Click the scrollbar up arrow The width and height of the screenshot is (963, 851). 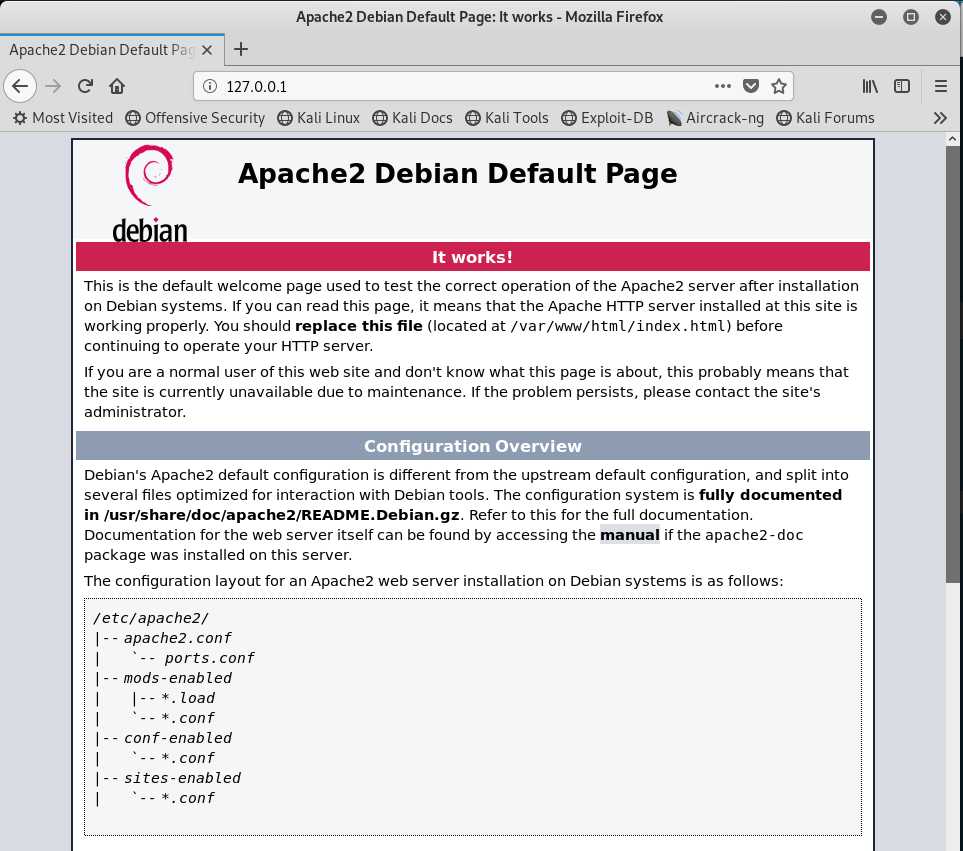[953, 139]
